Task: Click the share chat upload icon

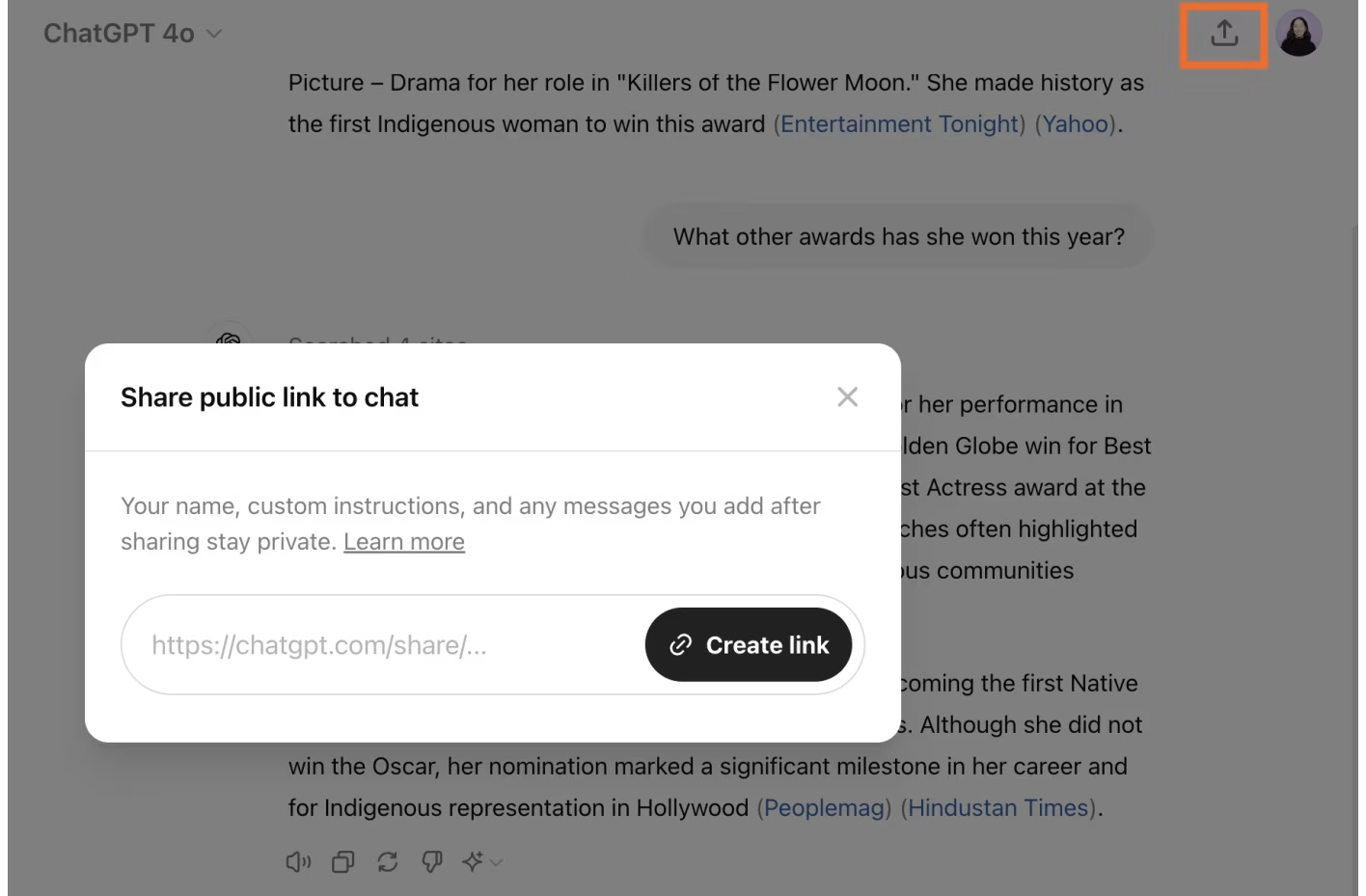Action: click(1223, 34)
